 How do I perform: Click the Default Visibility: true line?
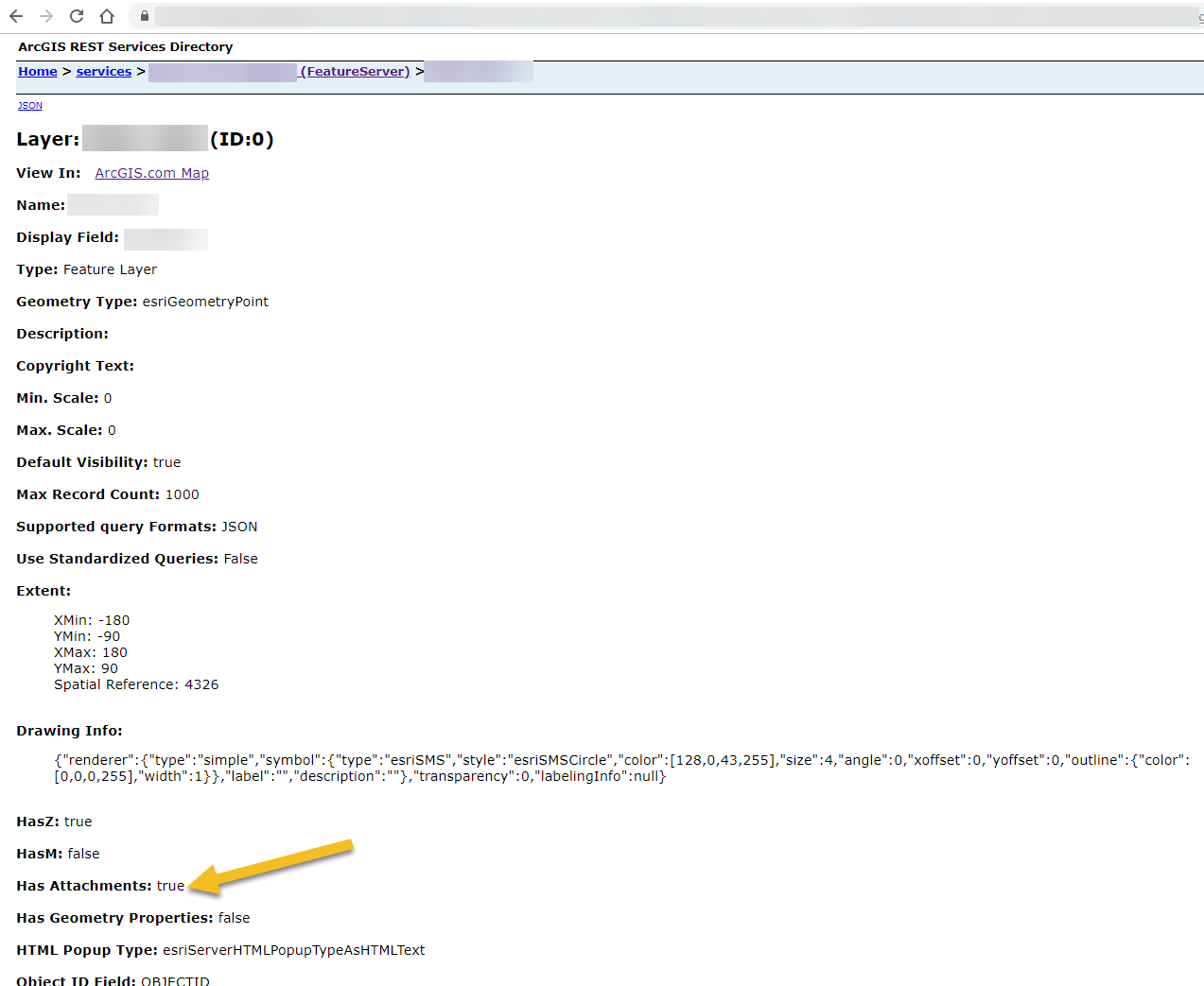point(98,462)
